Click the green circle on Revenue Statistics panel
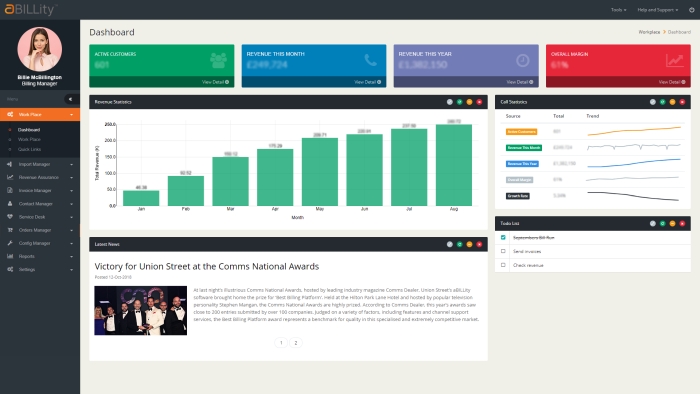This screenshot has width=700, height=394. point(459,102)
